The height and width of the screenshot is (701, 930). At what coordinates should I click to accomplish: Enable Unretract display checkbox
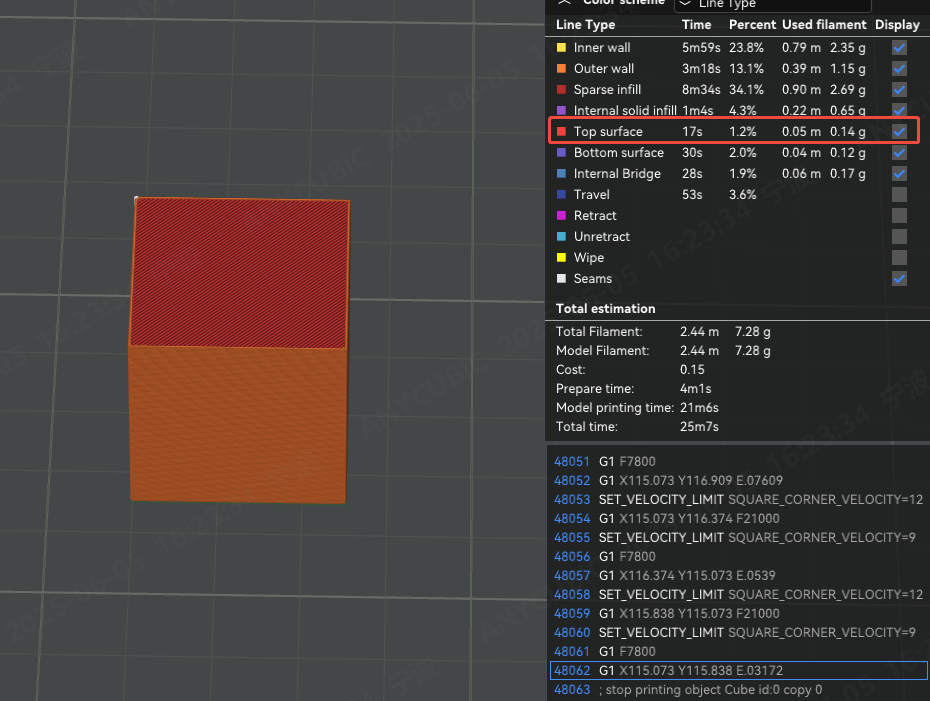[899, 237]
